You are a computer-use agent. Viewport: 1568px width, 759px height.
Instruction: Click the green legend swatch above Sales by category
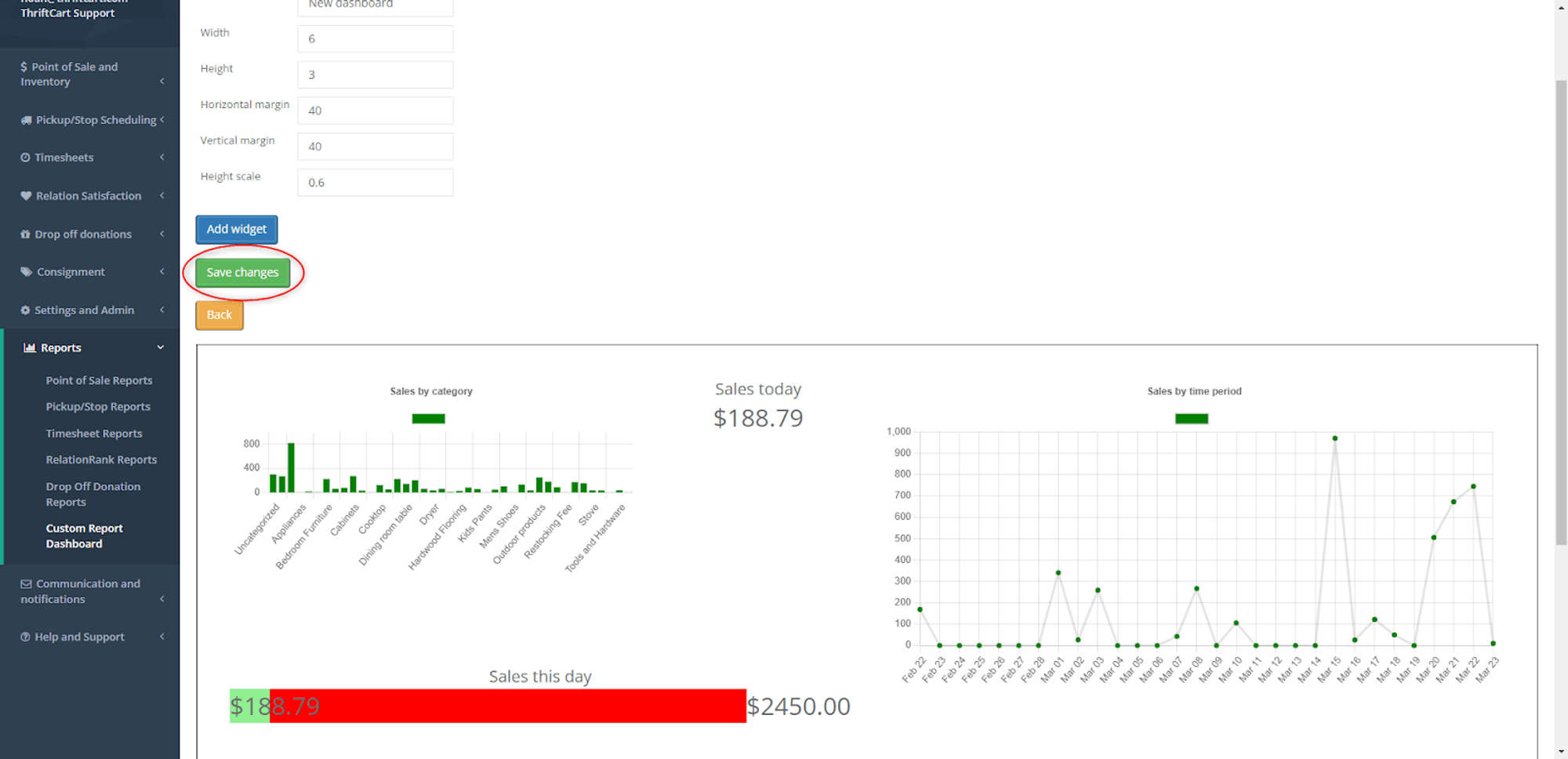click(428, 418)
